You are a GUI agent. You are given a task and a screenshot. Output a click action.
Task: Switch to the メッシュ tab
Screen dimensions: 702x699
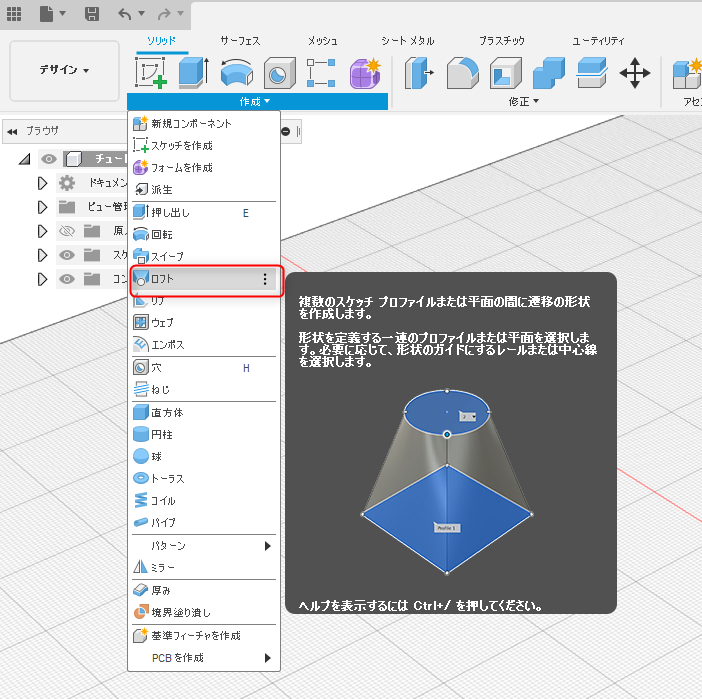[322, 41]
